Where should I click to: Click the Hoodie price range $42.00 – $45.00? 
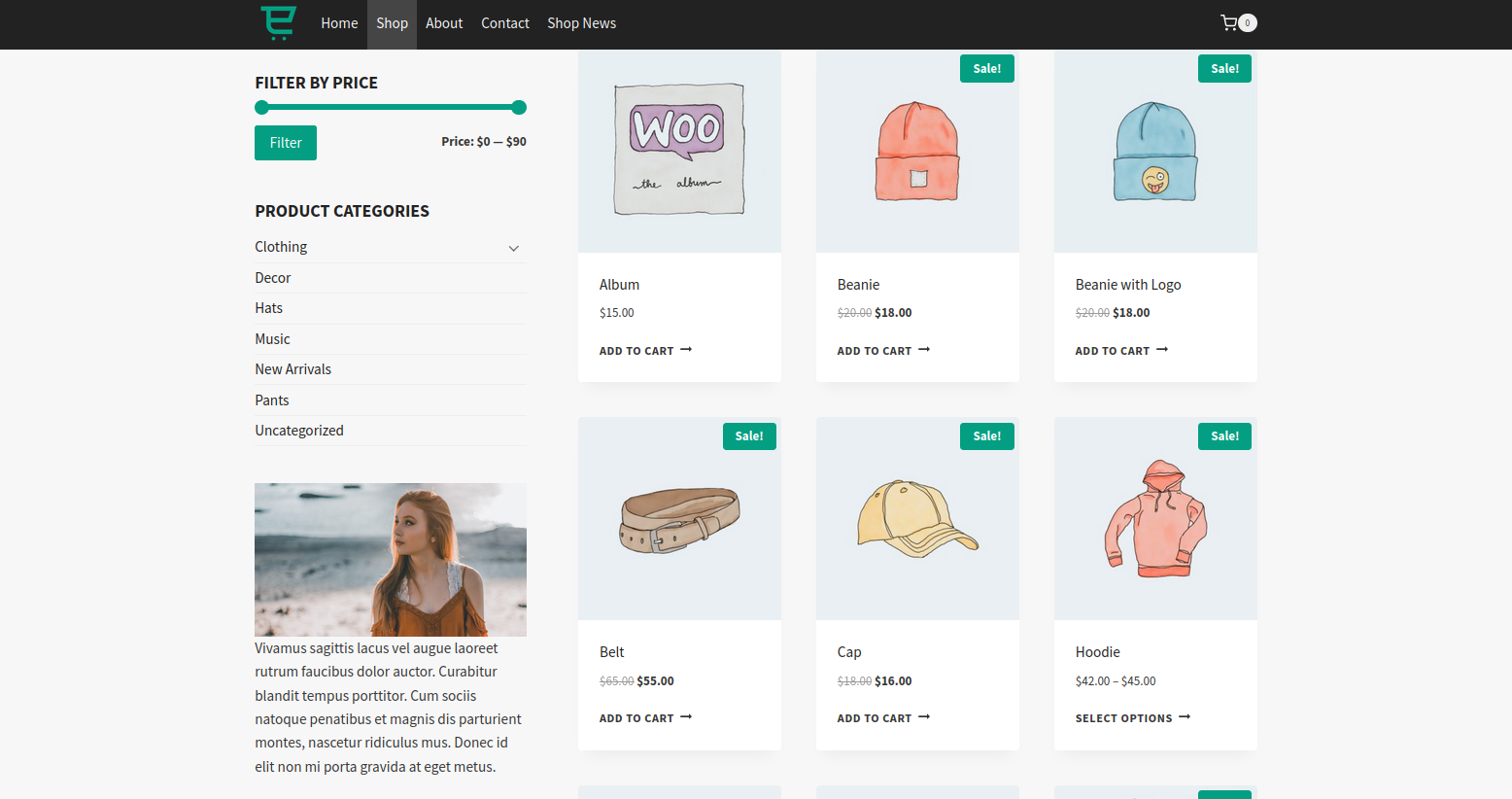pyautogui.click(x=1116, y=681)
